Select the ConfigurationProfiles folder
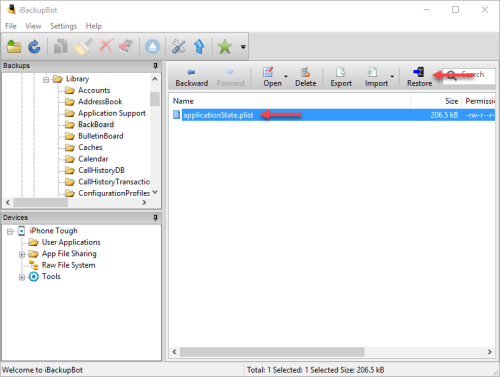The height and width of the screenshot is (377, 500). pos(114,193)
